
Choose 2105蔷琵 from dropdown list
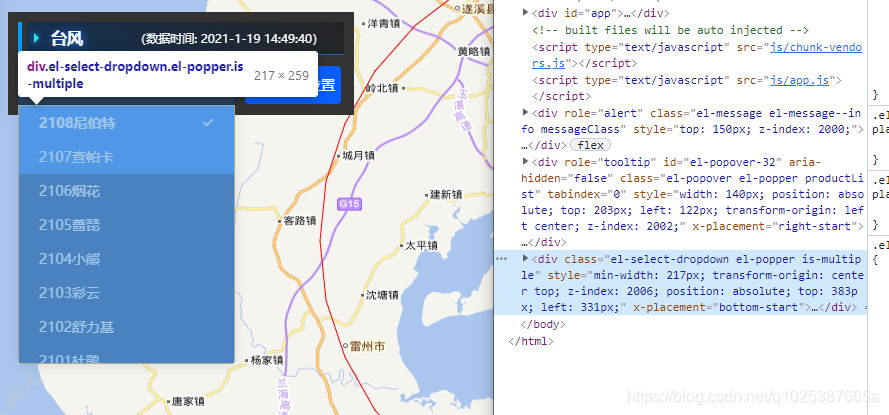(x=126, y=225)
